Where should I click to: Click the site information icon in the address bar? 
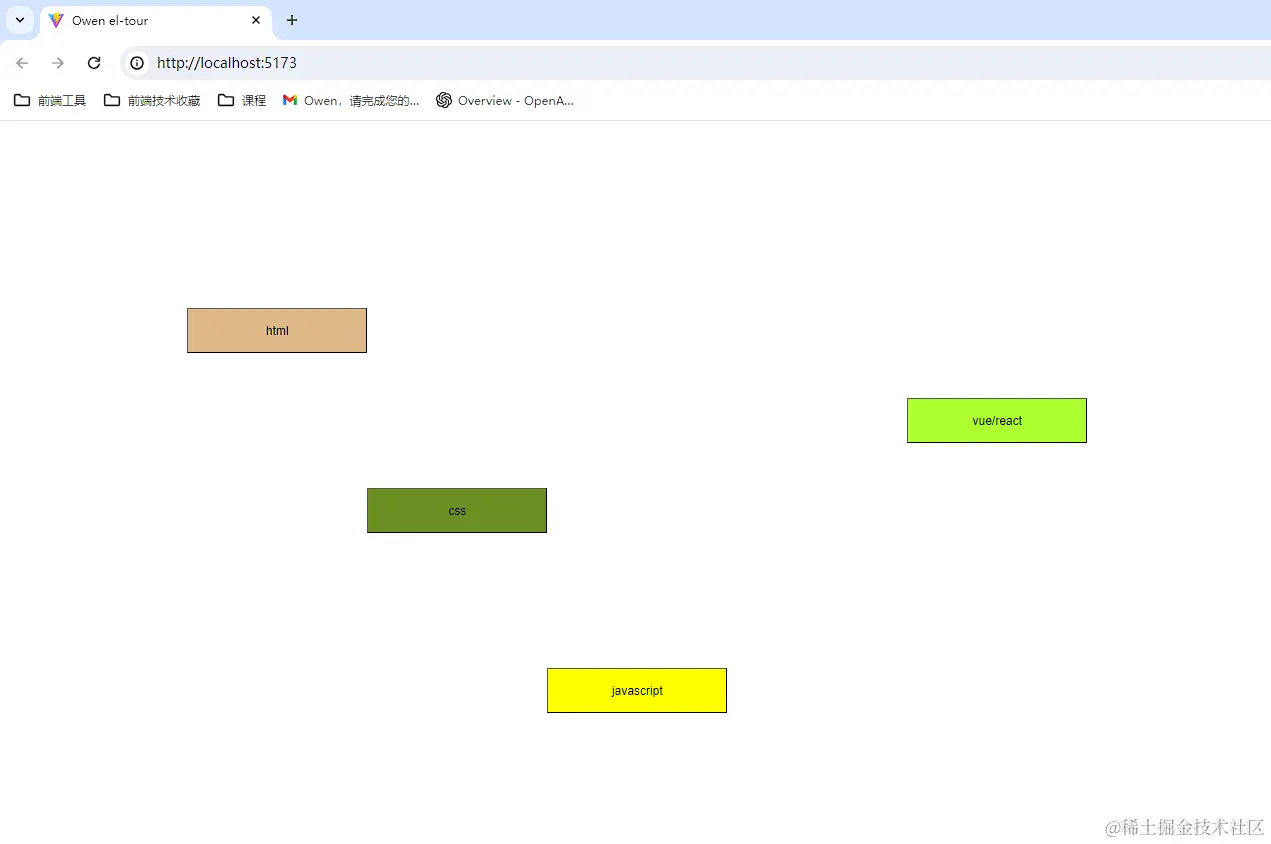(x=137, y=63)
